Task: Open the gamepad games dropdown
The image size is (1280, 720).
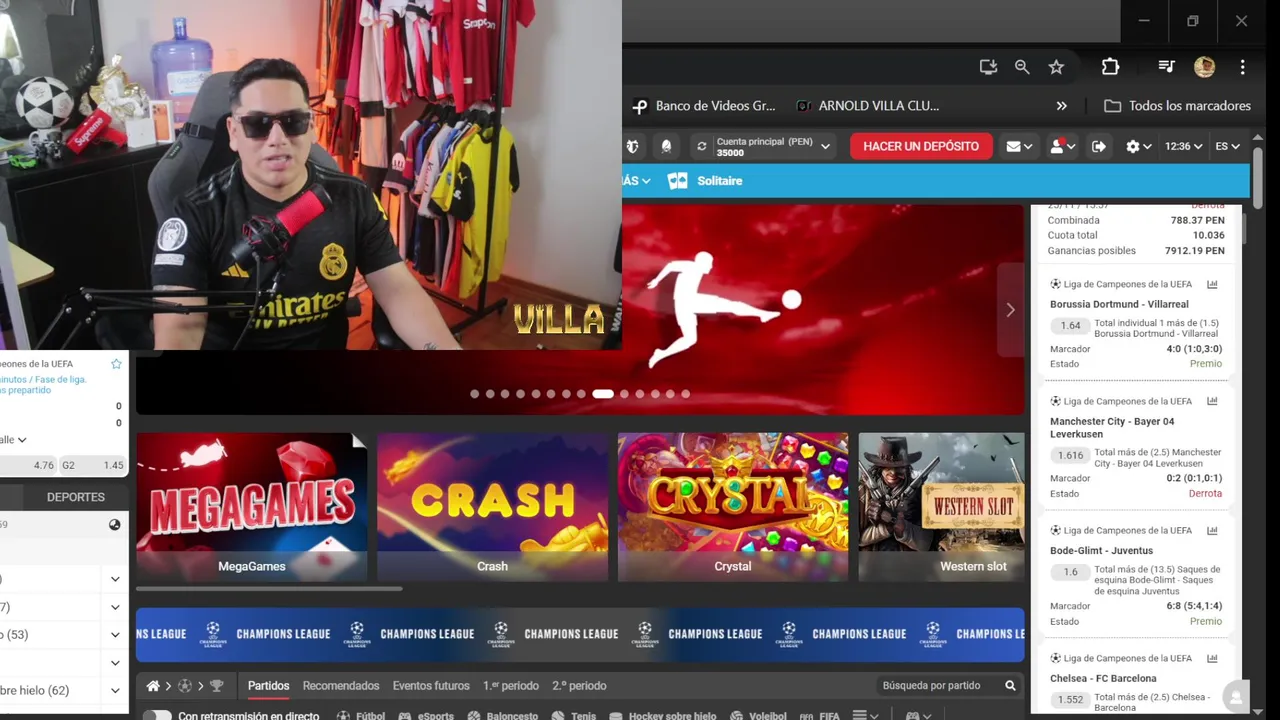Action: pos(918,716)
